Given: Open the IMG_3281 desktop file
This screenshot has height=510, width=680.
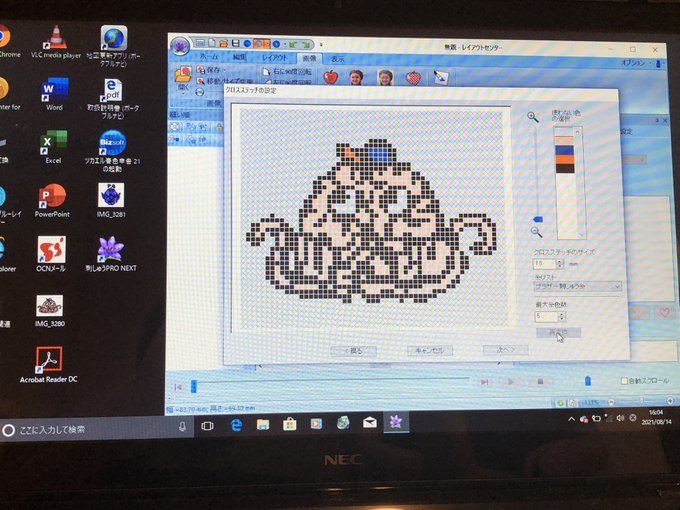Looking at the screenshot, I should coord(111,200).
